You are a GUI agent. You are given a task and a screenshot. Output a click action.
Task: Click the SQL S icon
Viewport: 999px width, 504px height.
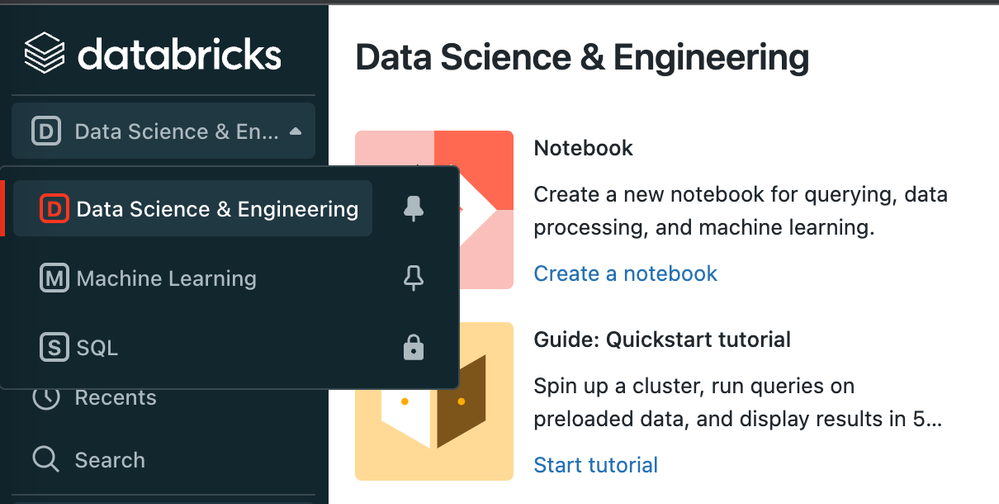coord(54,348)
